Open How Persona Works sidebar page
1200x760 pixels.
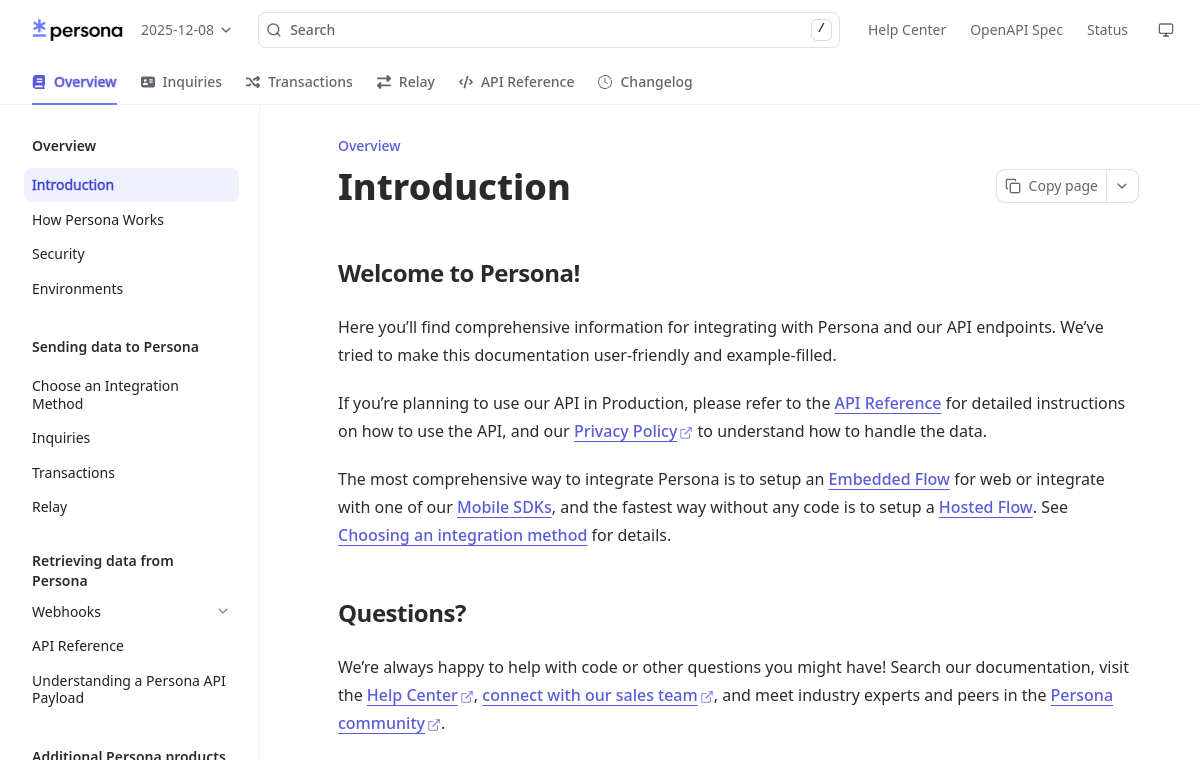pyautogui.click(x=131, y=220)
